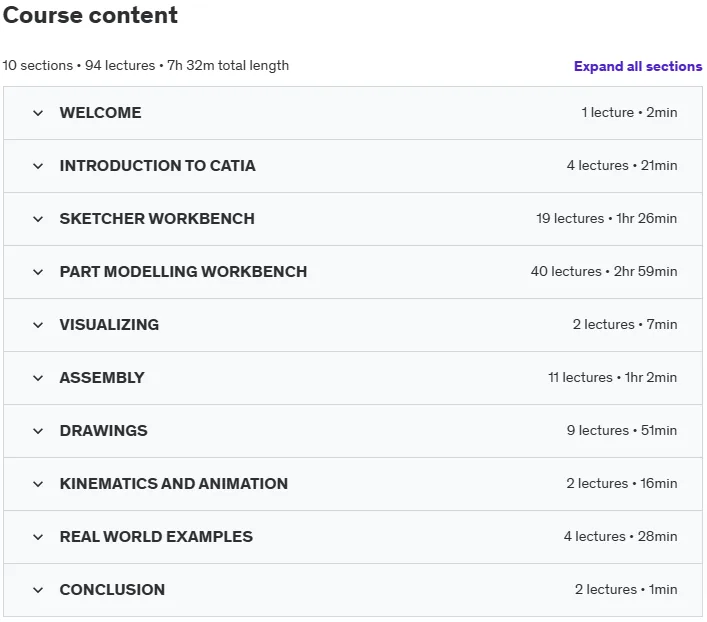
Task: Expand the VISUALIZING section chevron
Action: (x=38, y=325)
